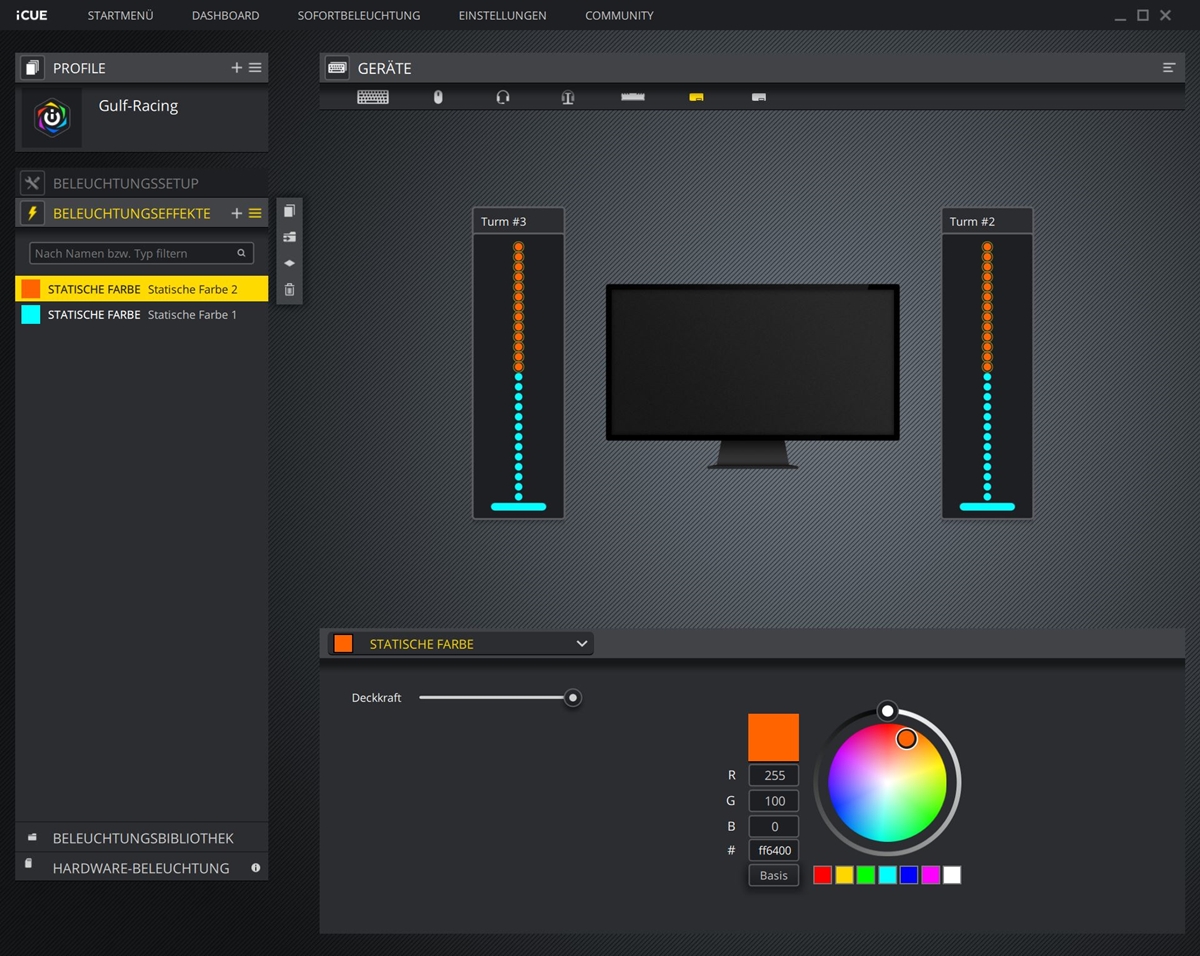1200x956 pixels.
Task: Open the Startmenü menu
Action: point(120,16)
